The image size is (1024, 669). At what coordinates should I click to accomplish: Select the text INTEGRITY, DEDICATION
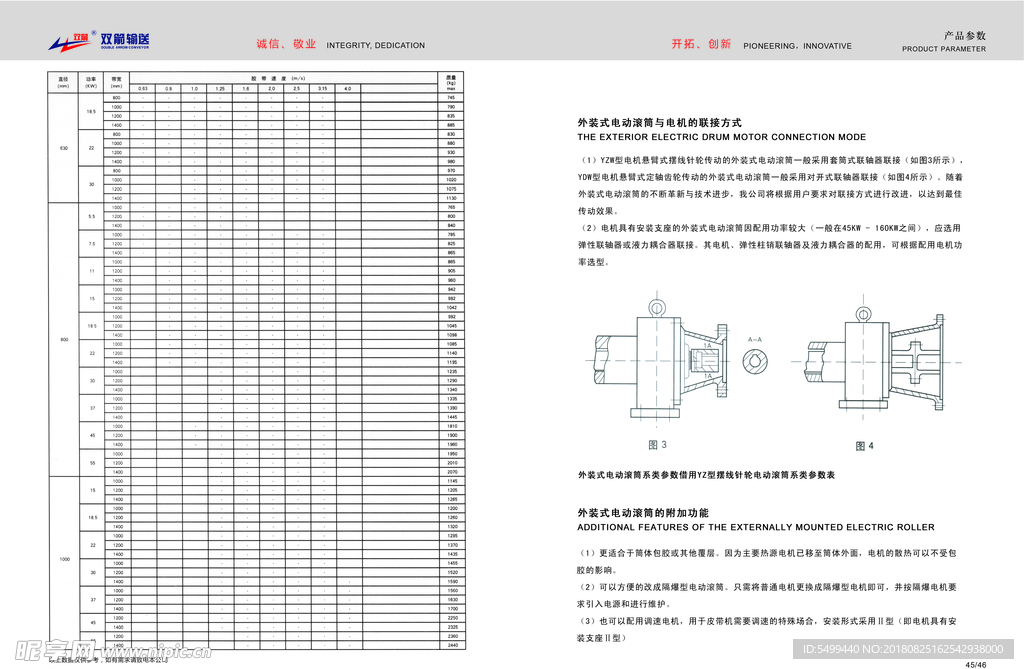pos(376,46)
